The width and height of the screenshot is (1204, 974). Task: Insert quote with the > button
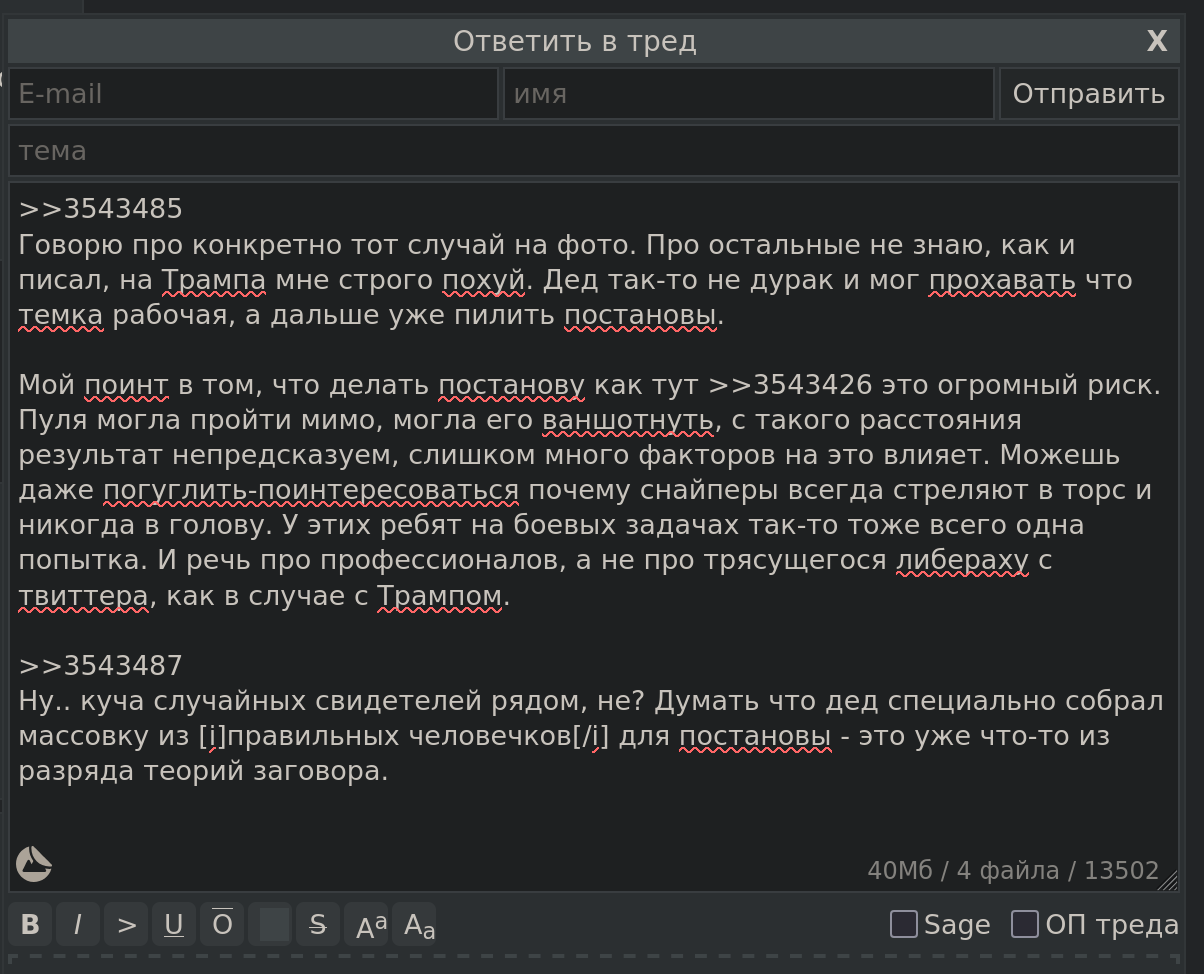tap(126, 925)
